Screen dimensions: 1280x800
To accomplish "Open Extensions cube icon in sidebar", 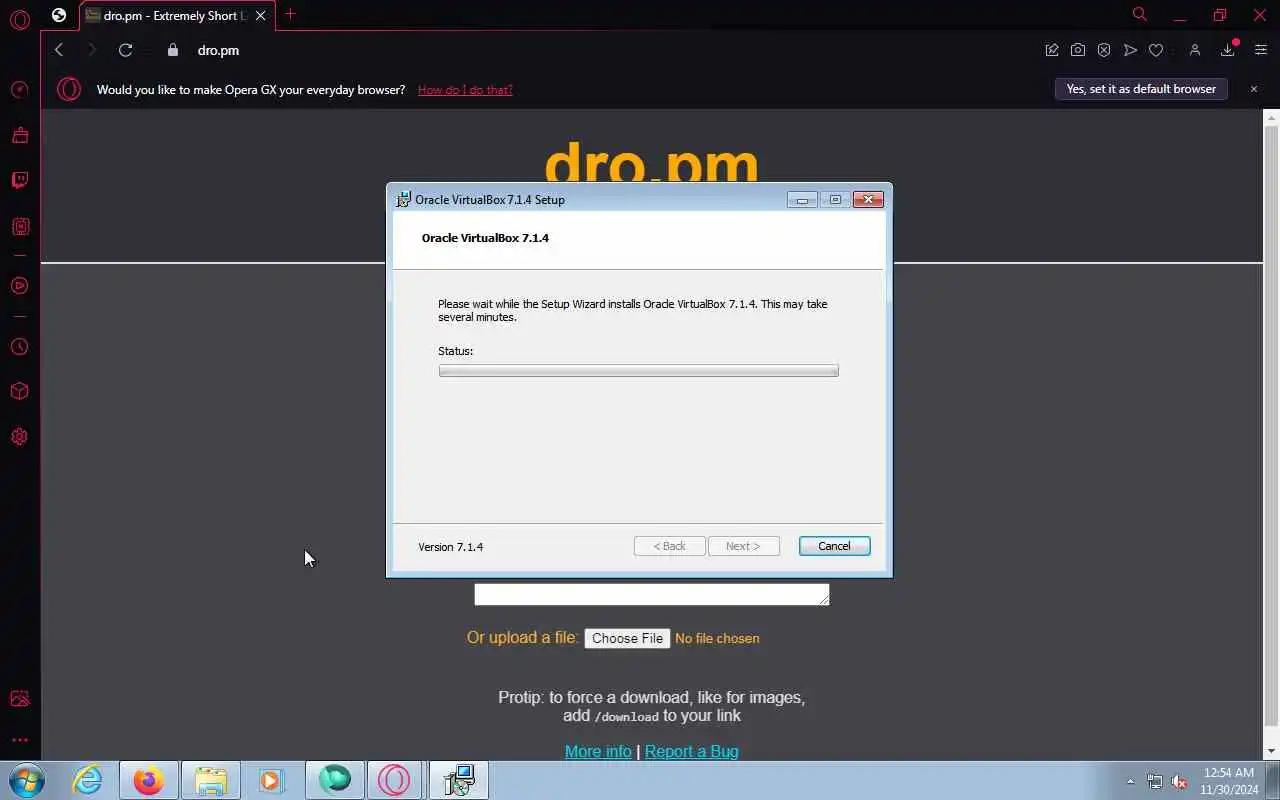I will 19,391.
